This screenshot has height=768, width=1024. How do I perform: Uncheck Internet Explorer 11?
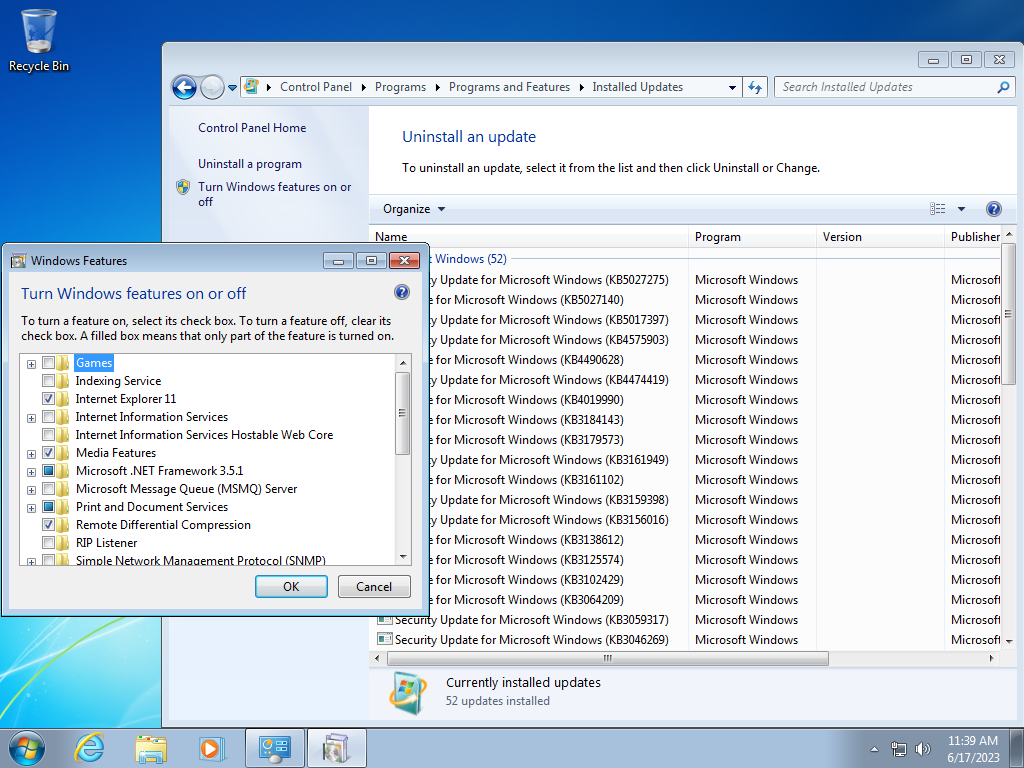coord(48,399)
